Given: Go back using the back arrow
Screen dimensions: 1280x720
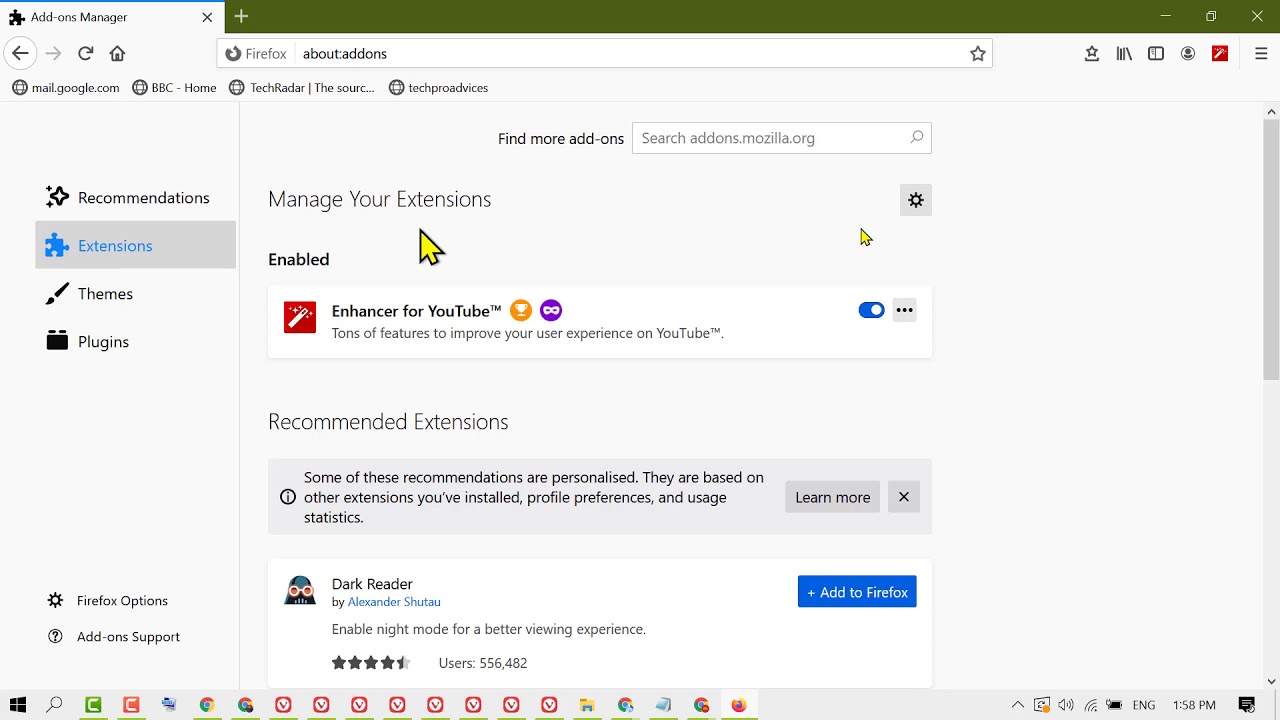Looking at the screenshot, I should tap(20, 53).
